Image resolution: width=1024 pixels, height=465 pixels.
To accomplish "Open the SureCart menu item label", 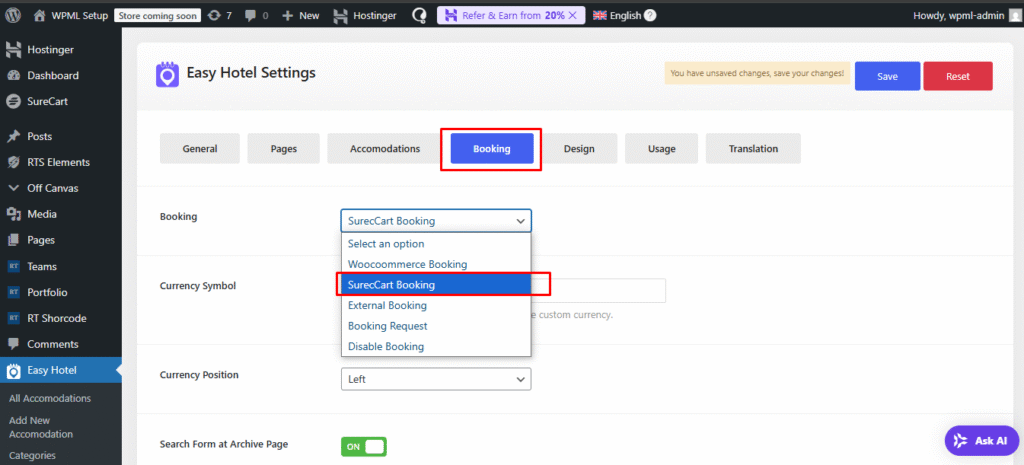I will tap(48, 101).
